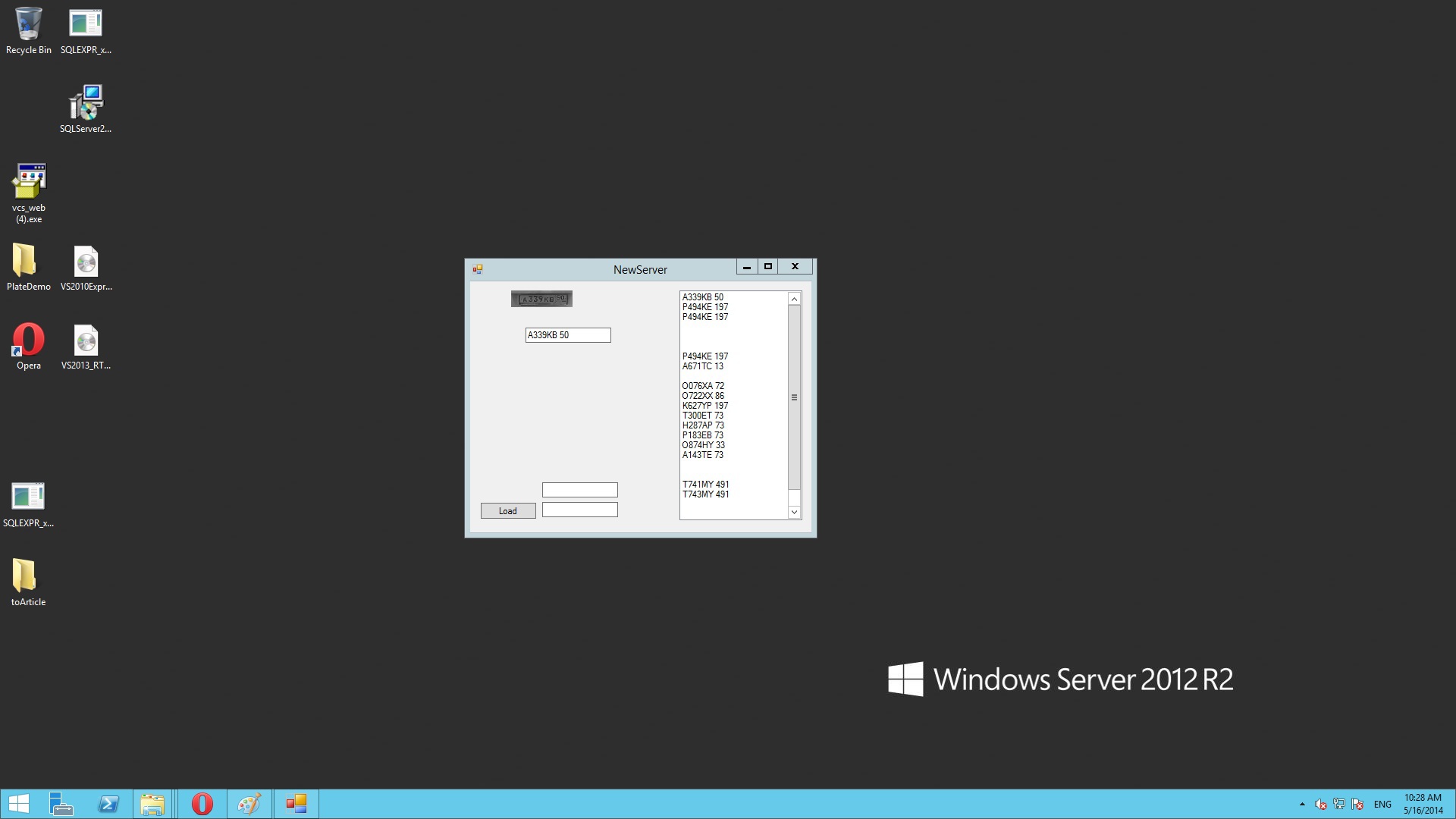Open the VS2013_RT disc image icon
The width and height of the screenshot is (1456, 819).
(x=86, y=341)
